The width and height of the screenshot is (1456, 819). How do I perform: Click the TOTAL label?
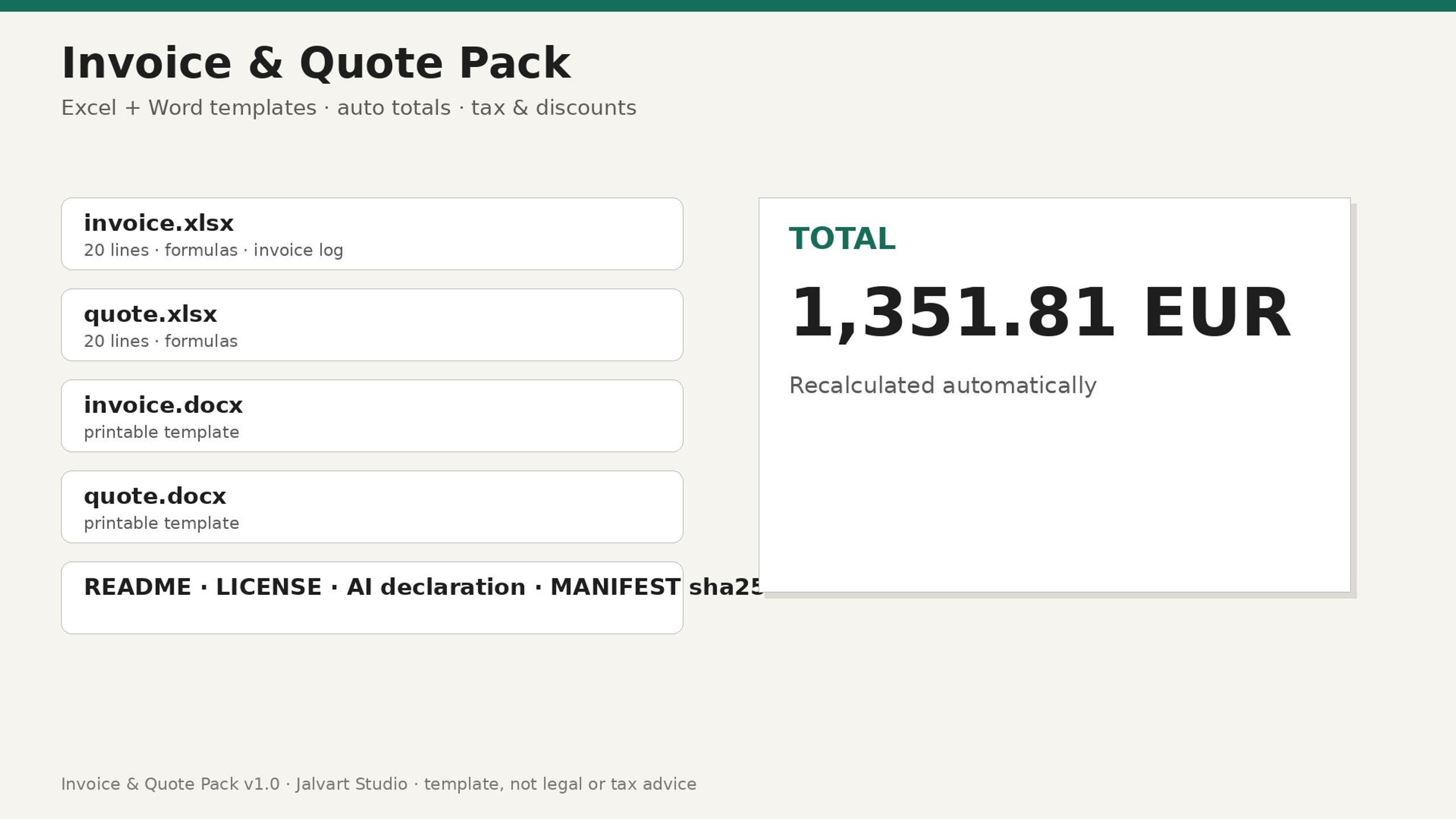coord(842,238)
